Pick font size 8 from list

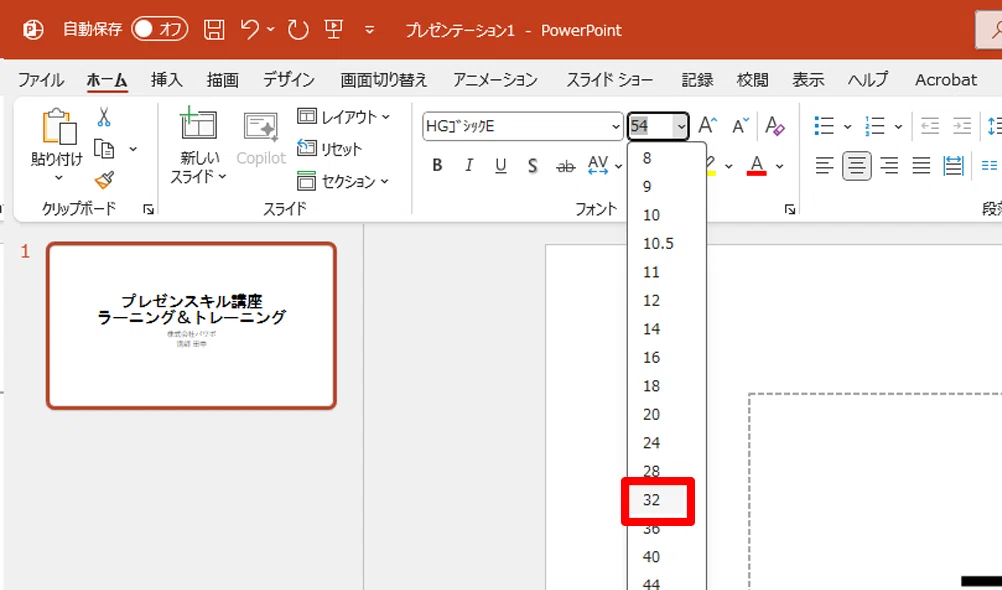[667, 158]
